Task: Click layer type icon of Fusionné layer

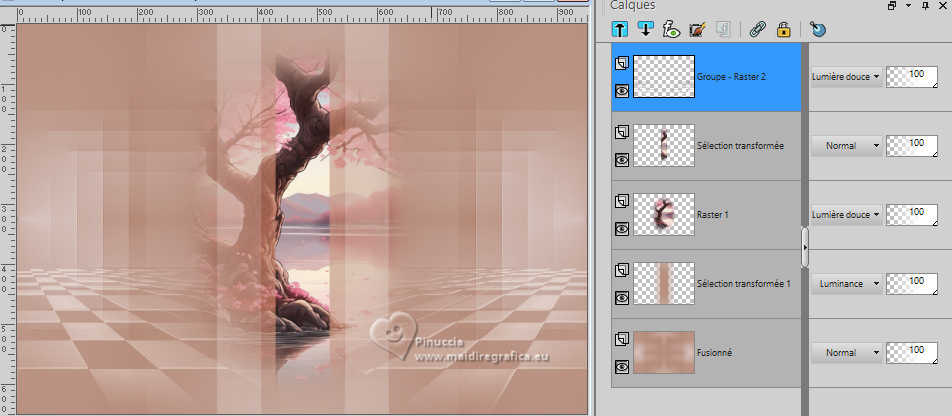Action: (x=621, y=339)
